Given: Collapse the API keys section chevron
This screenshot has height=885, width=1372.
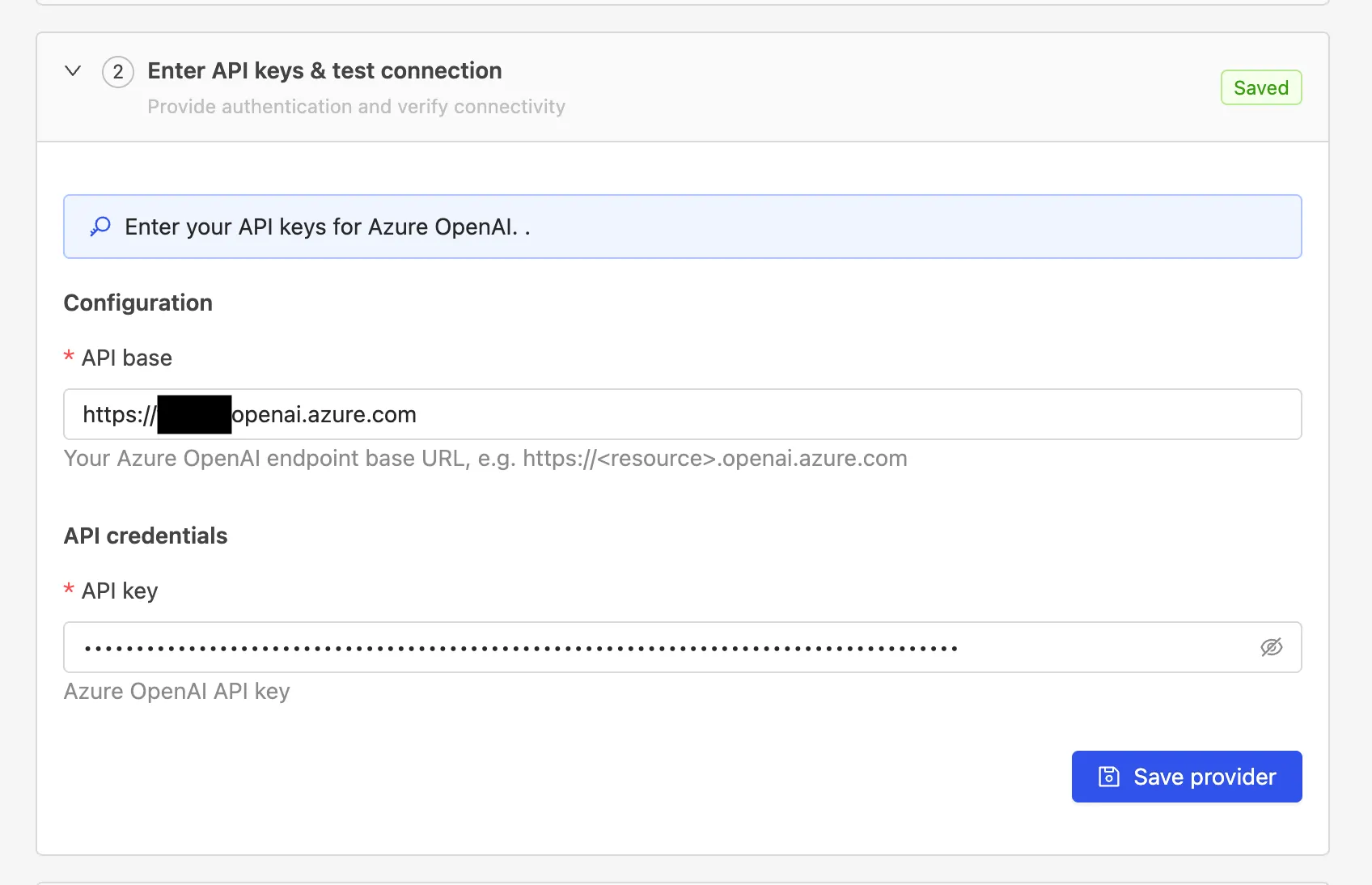Looking at the screenshot, I should (x=73, y=71).
